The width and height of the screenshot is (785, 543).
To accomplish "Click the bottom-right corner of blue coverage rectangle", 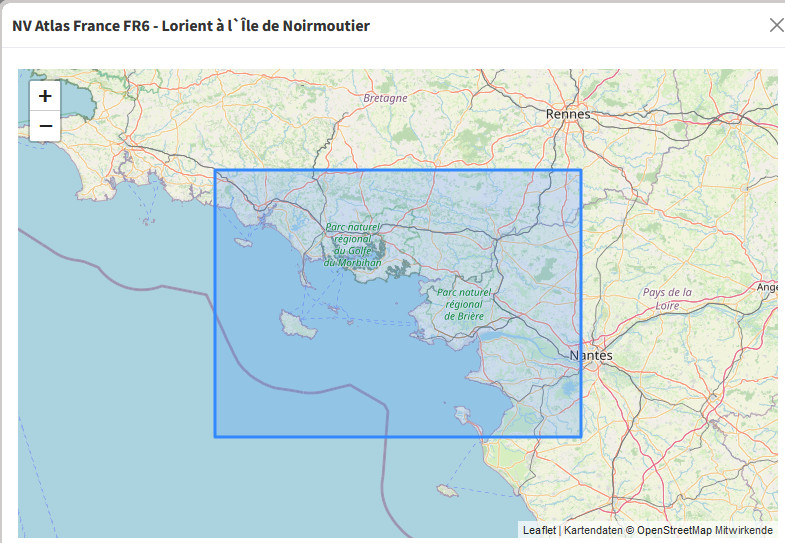I will coord(581,436).
